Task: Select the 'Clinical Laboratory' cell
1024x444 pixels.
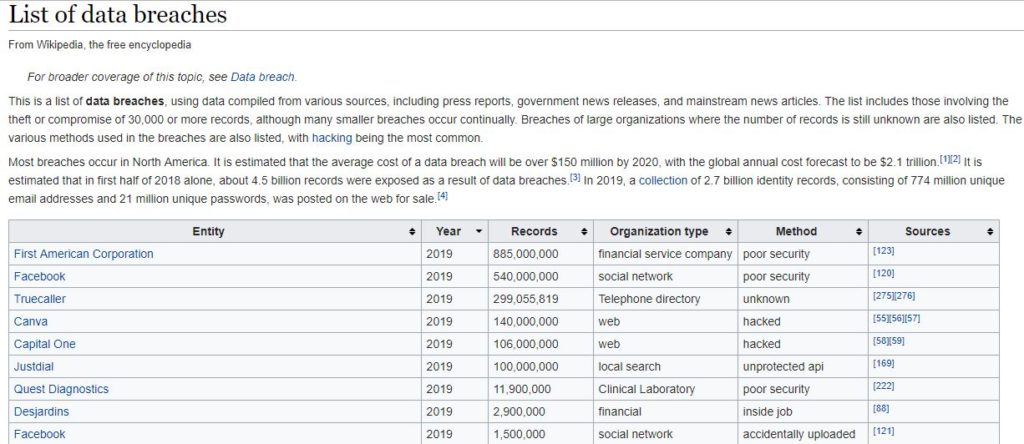Action: [x=665, y=389]
